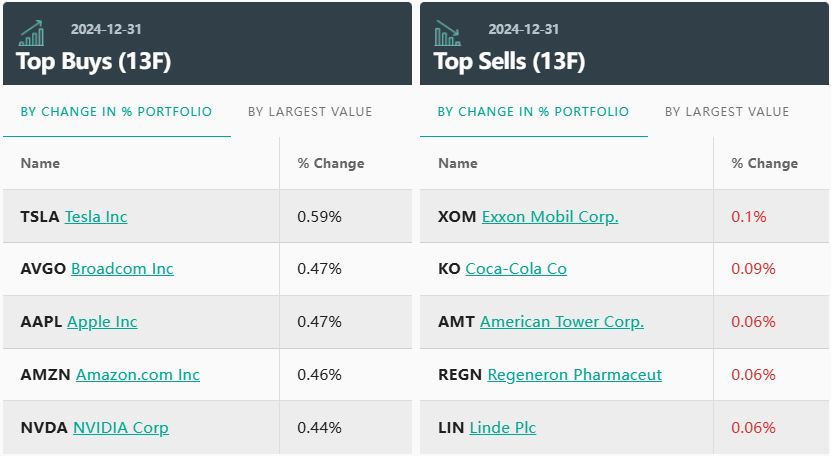The image size is (831, 456).
Task: Open the Linde Plc link
Action: pos(503,428)
